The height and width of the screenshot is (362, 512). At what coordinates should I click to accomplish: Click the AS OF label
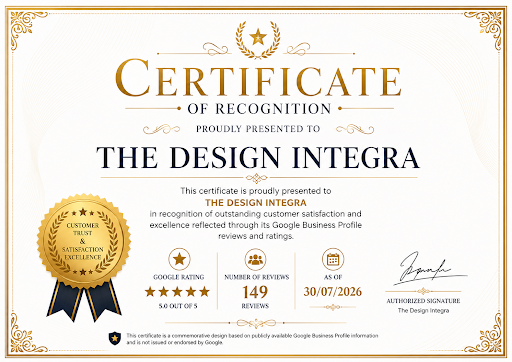(333, 277)
